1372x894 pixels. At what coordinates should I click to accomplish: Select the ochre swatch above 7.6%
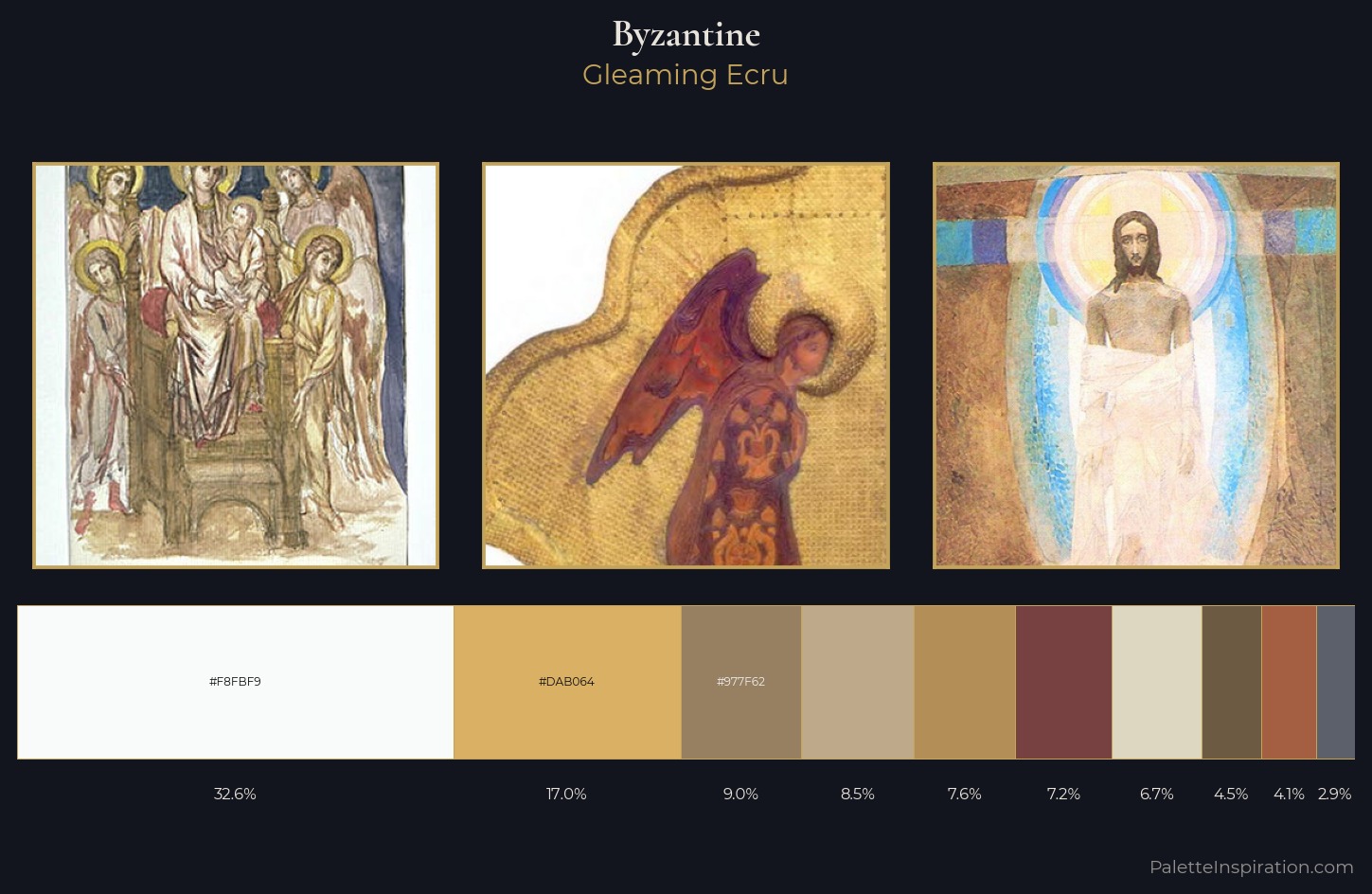965,682
